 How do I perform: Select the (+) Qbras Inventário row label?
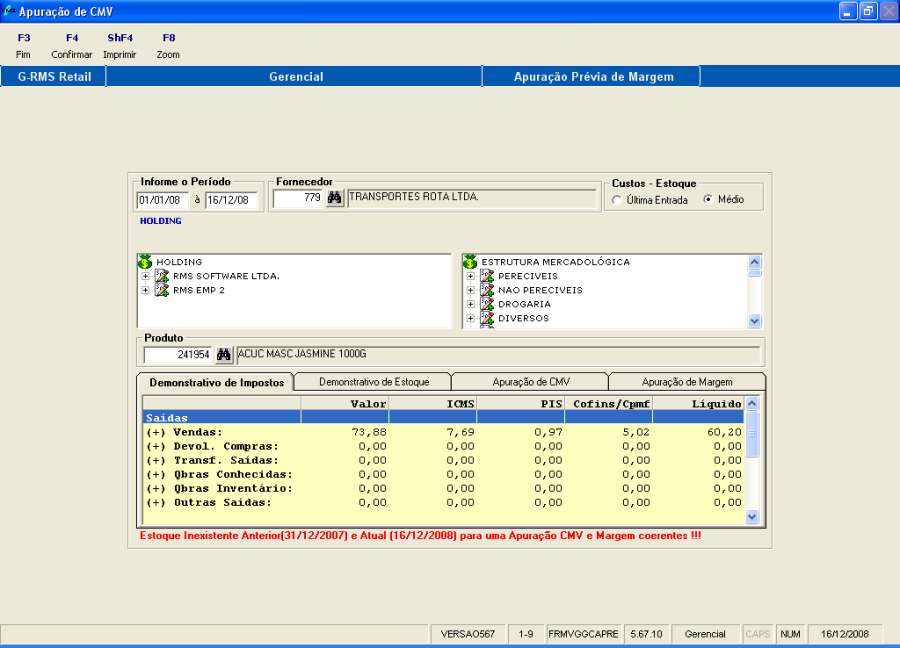pos(219,488)
